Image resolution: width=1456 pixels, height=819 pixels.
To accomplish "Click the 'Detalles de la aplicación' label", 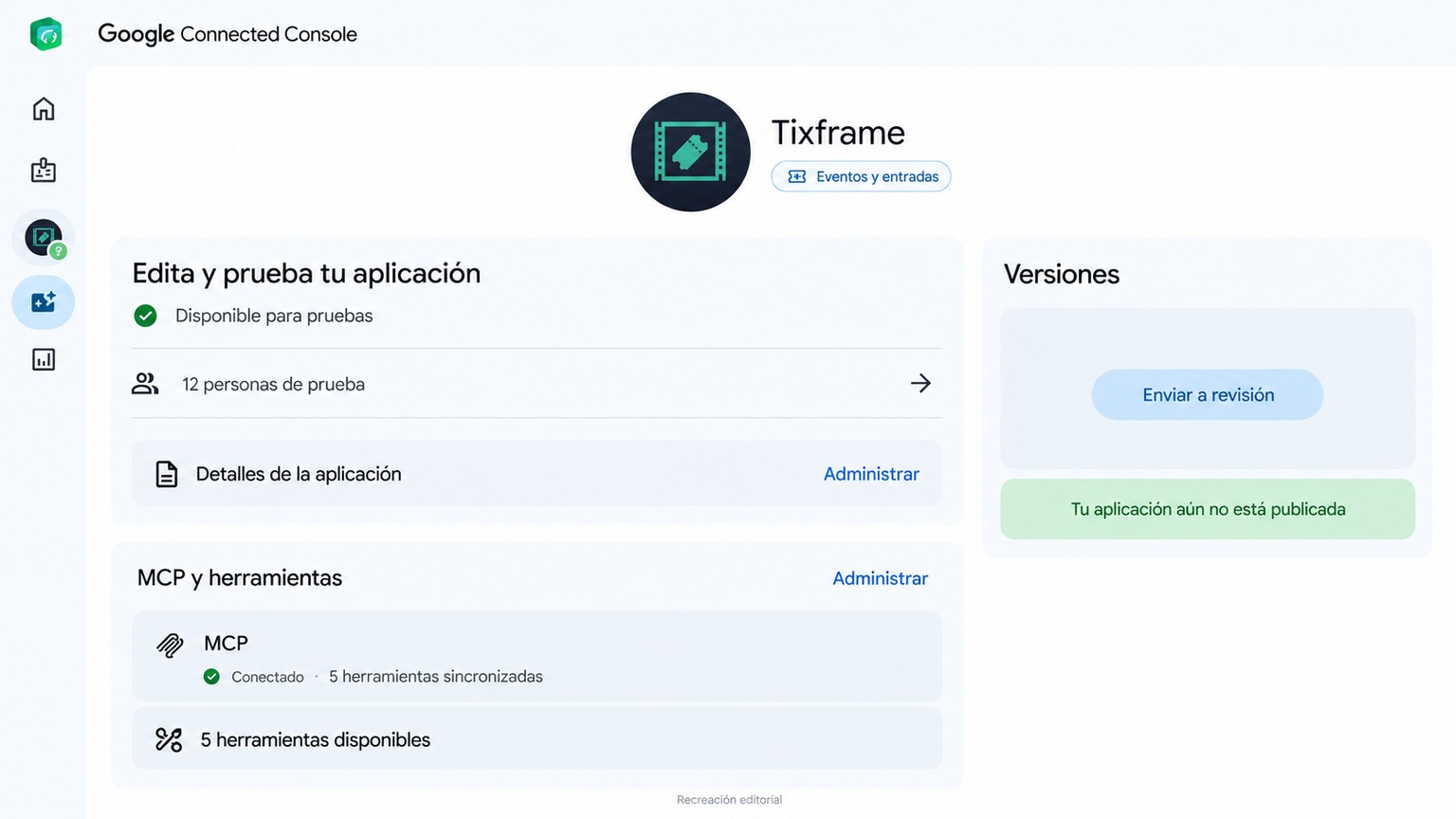I will [x=299, y=474].
